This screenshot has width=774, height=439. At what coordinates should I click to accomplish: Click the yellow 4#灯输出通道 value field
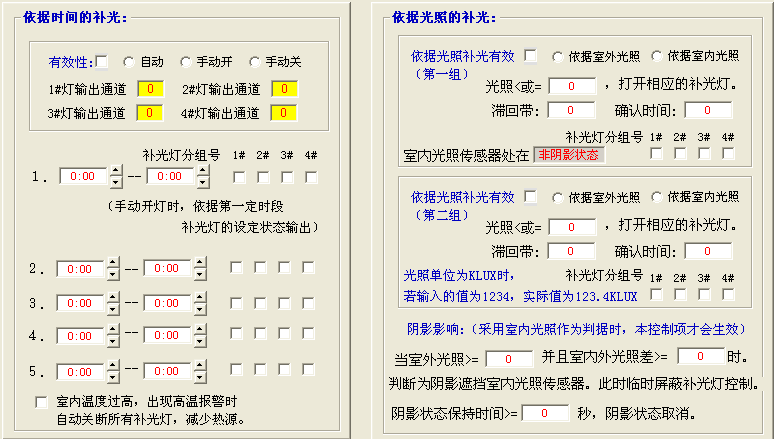coord(284,113)
